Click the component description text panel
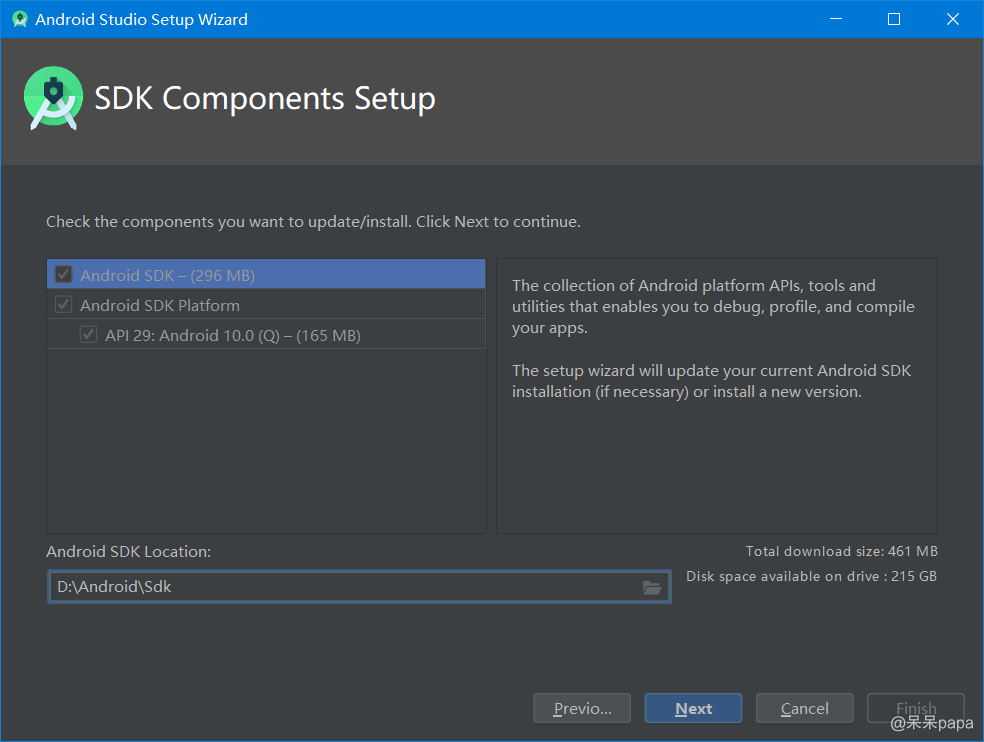984x742 pixels. pyautogui.click(x=717, y=396)
